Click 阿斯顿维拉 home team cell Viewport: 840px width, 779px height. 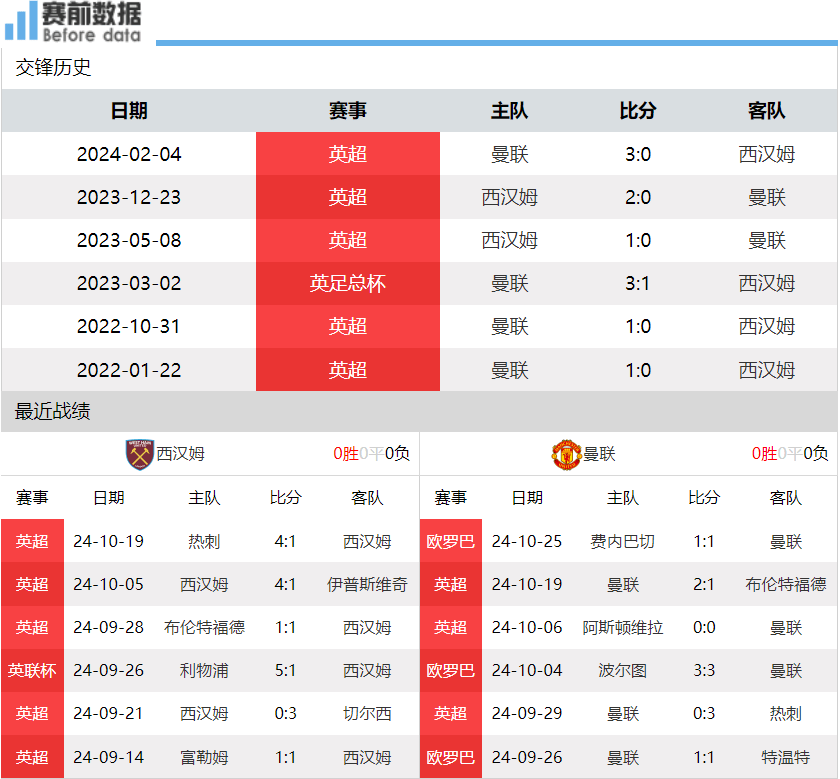pos(622,627)
